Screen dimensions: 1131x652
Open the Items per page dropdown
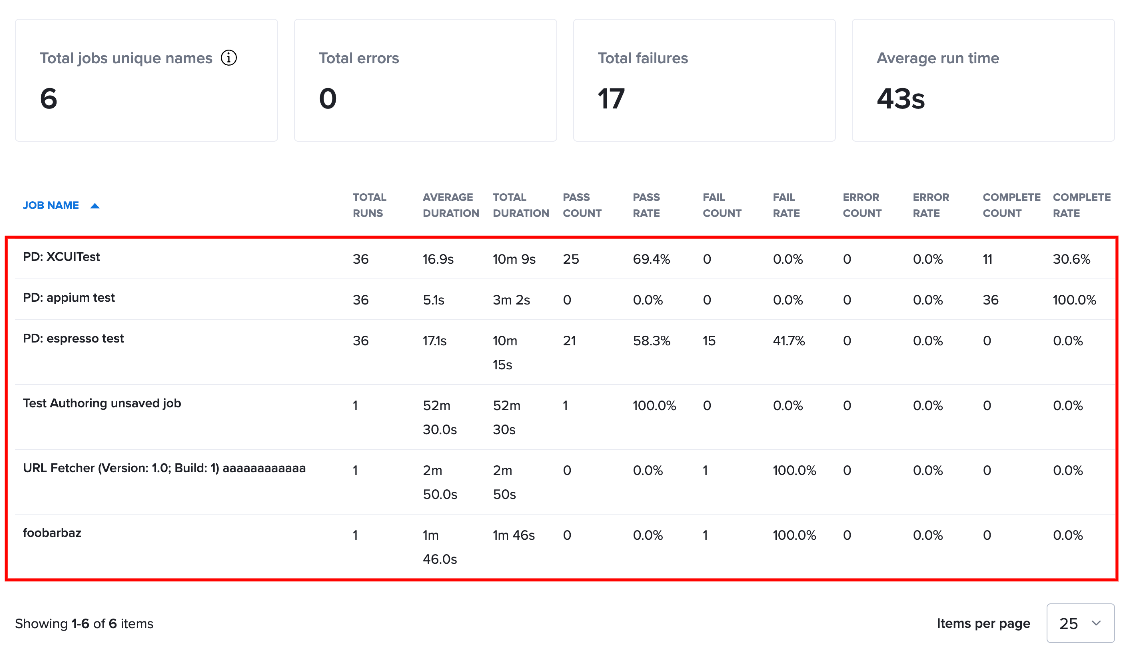(1080, 623)
